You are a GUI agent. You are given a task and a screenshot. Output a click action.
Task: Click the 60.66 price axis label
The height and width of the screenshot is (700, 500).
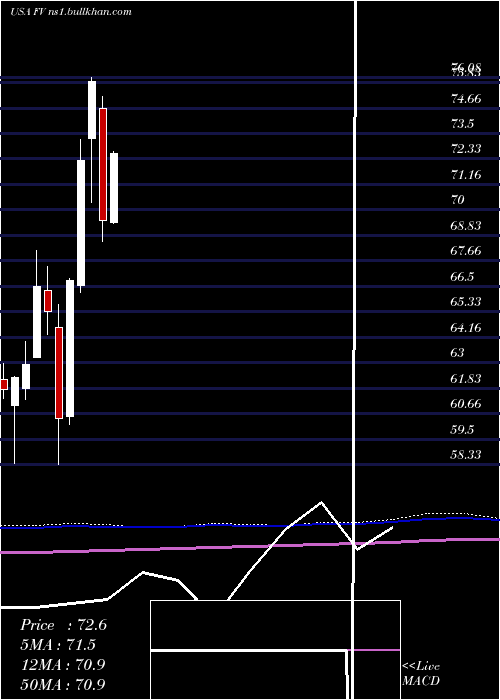pyautogui.click(x=466, y=404)
